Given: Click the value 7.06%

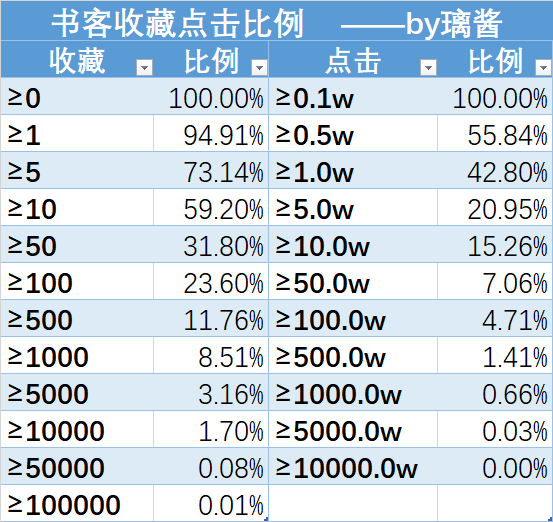Looking at the screenshot, I should pos(515,284).
